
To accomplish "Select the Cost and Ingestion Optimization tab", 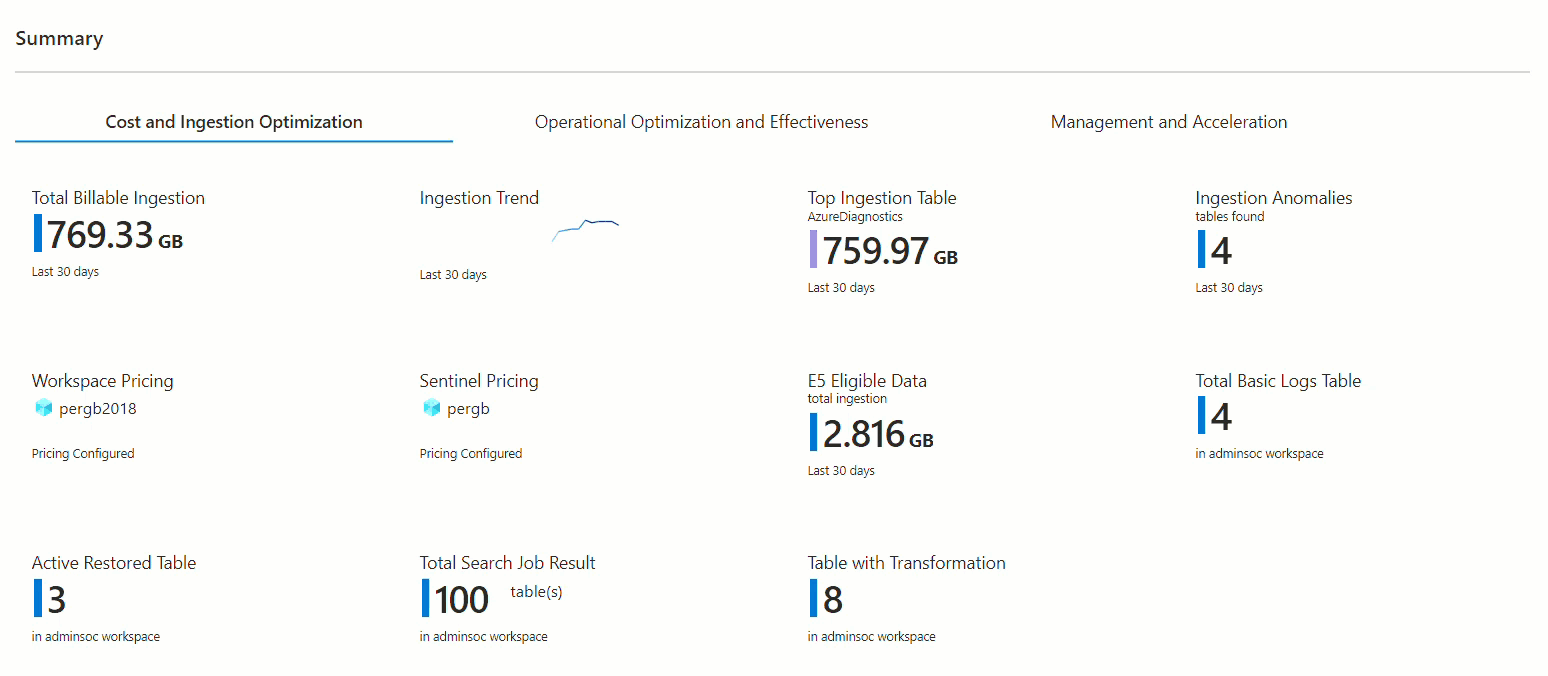I will (233, 121).
